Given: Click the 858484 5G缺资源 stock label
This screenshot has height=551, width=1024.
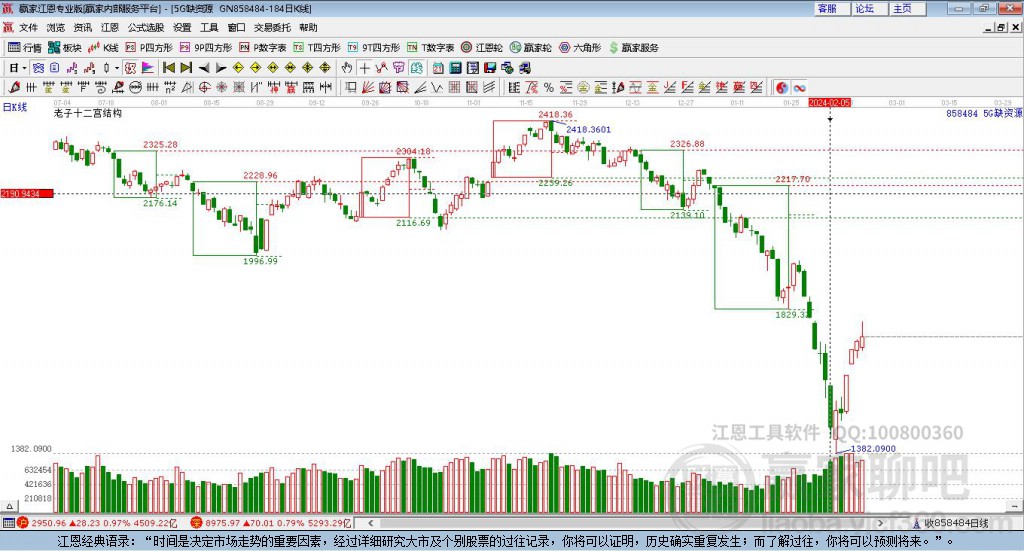Looking at the screenshot, I should [x=984, y=114].
